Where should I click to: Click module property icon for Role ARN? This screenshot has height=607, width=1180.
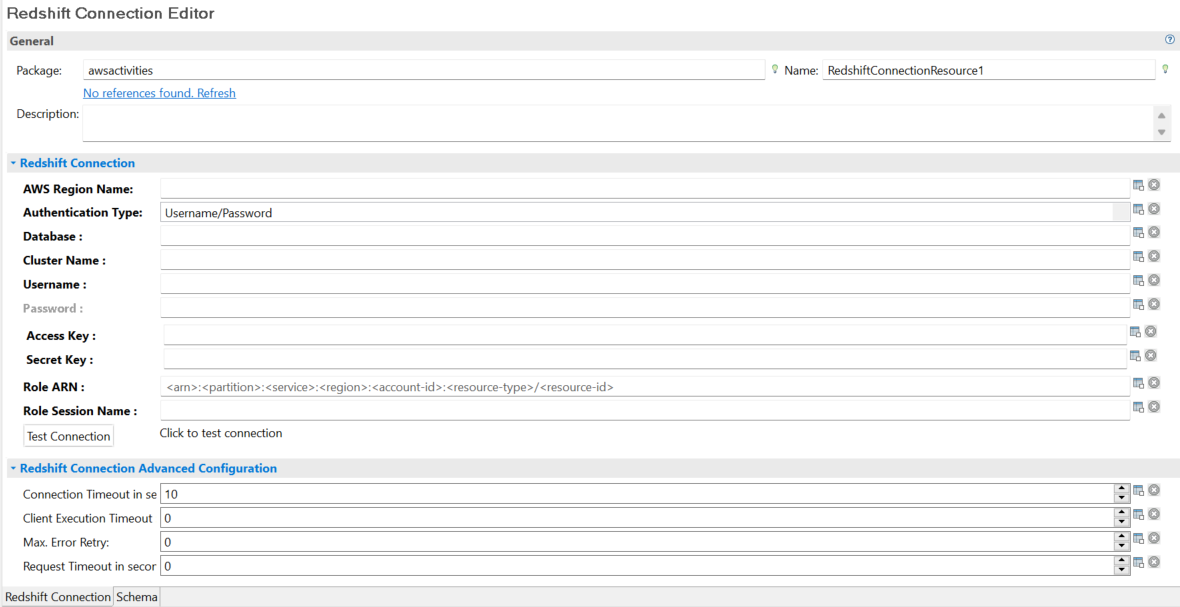point(1139,384)
